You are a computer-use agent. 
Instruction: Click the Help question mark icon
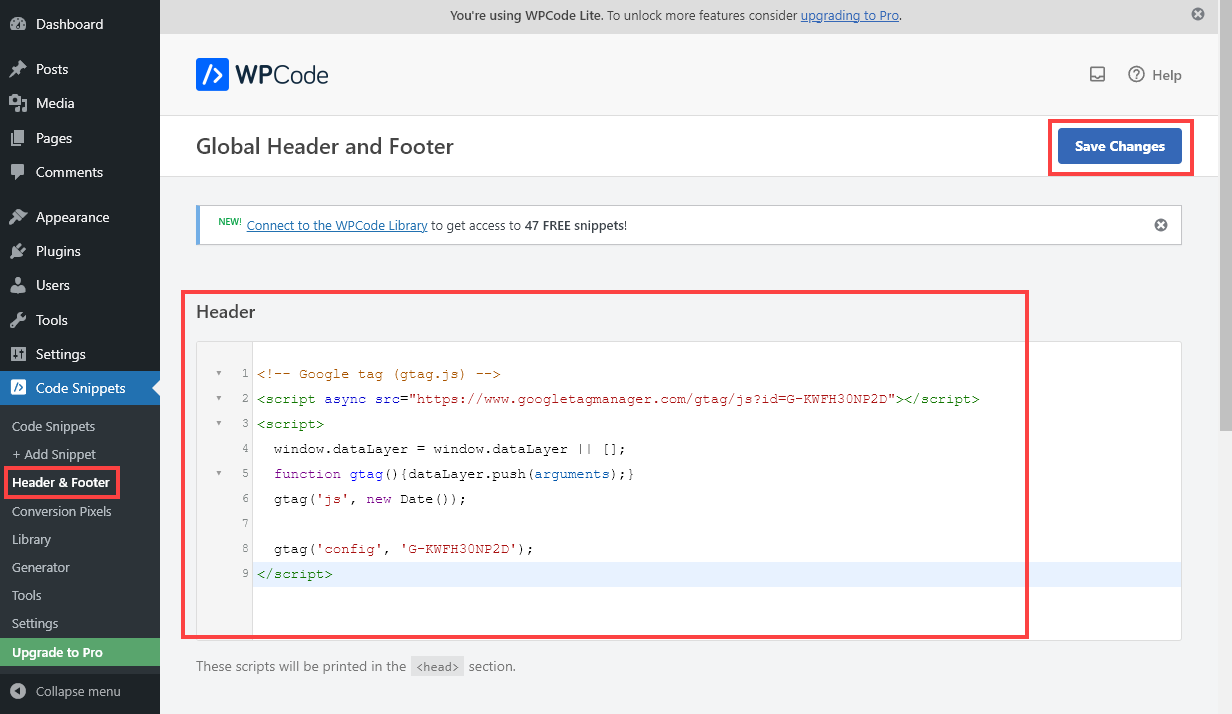(1136, 74)
